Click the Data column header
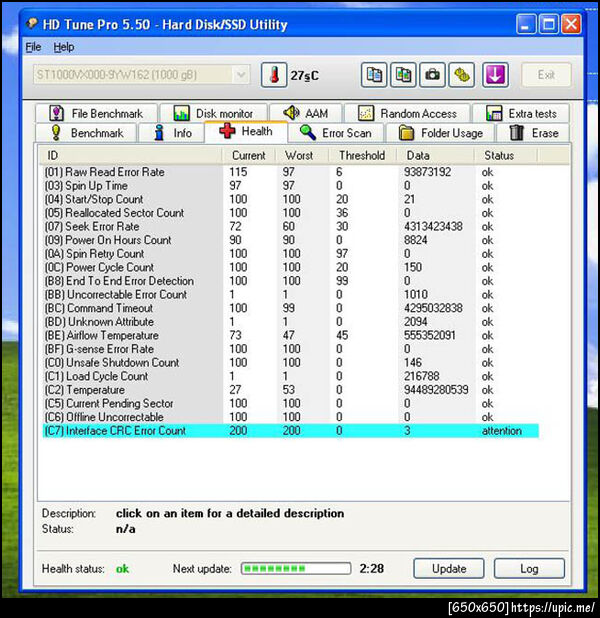This screenshot has height=618, width=600. click(435, 155)
